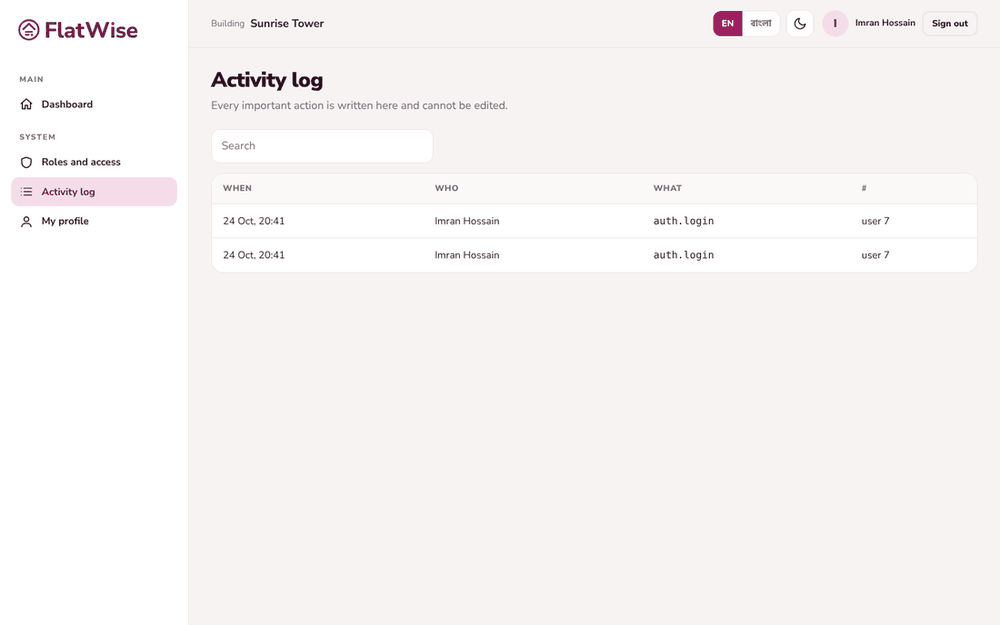Click the Dashboard house icon
Image resolution: width=1000 pixels, height=625 pixels.
click(x=26, y=104)
